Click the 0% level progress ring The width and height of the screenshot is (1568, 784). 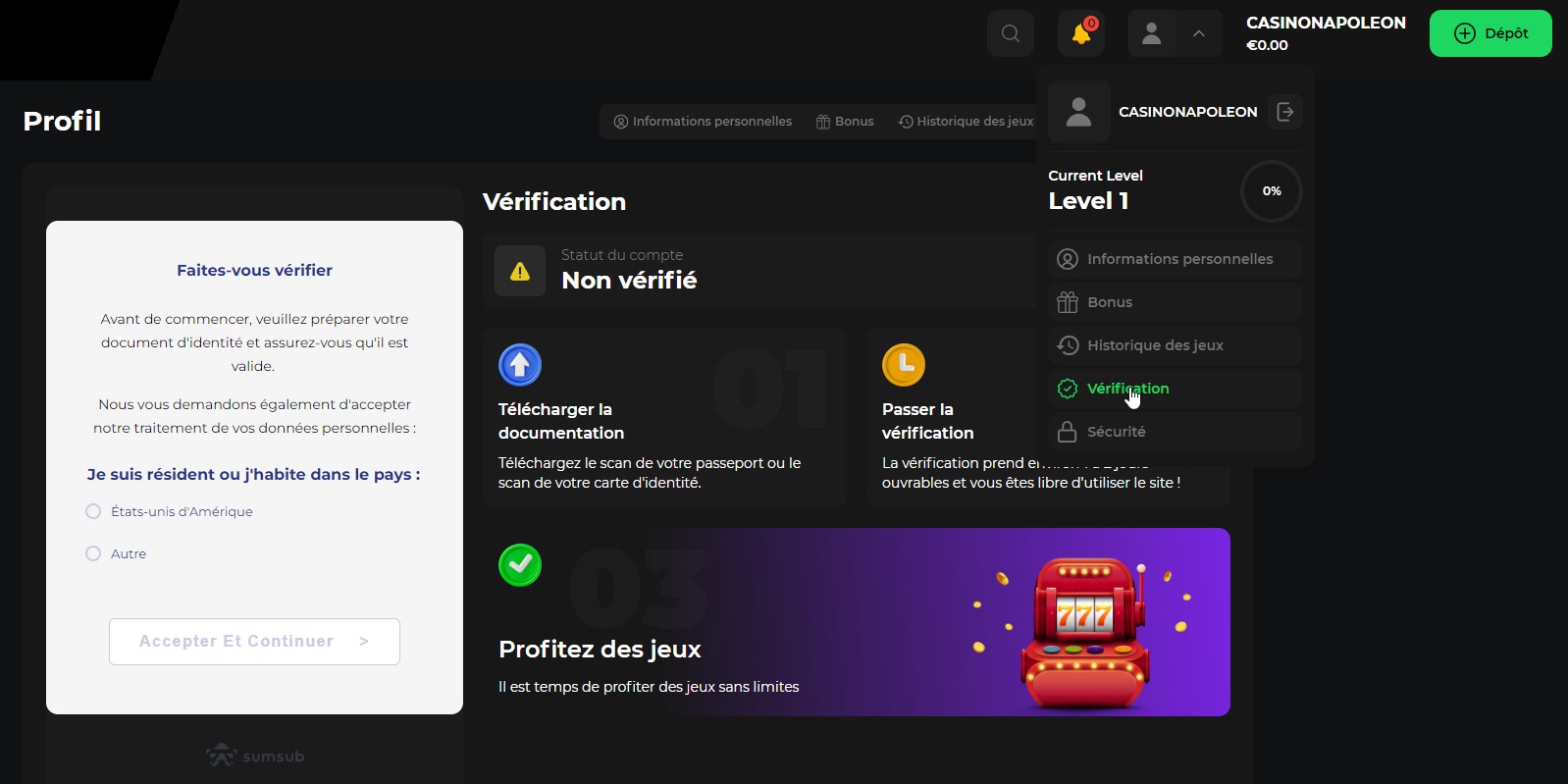1272,191
